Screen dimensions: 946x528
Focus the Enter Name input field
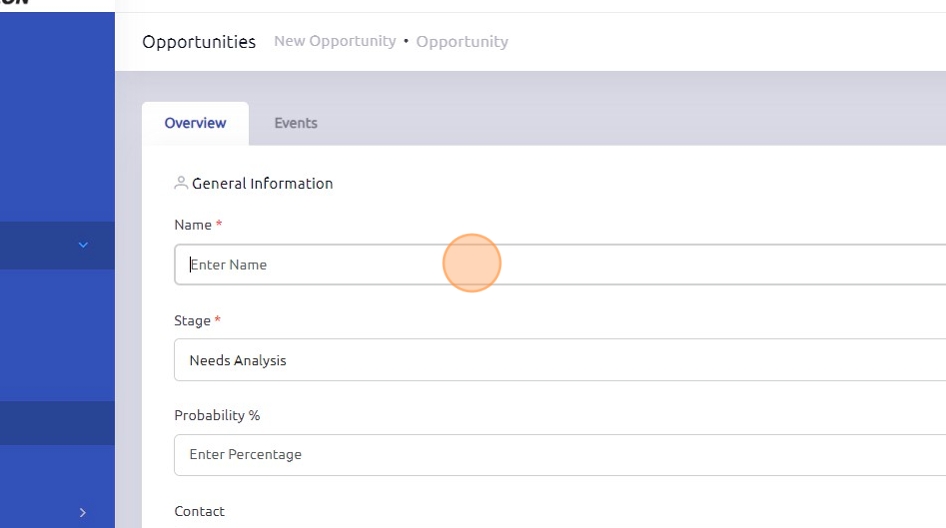560,265
